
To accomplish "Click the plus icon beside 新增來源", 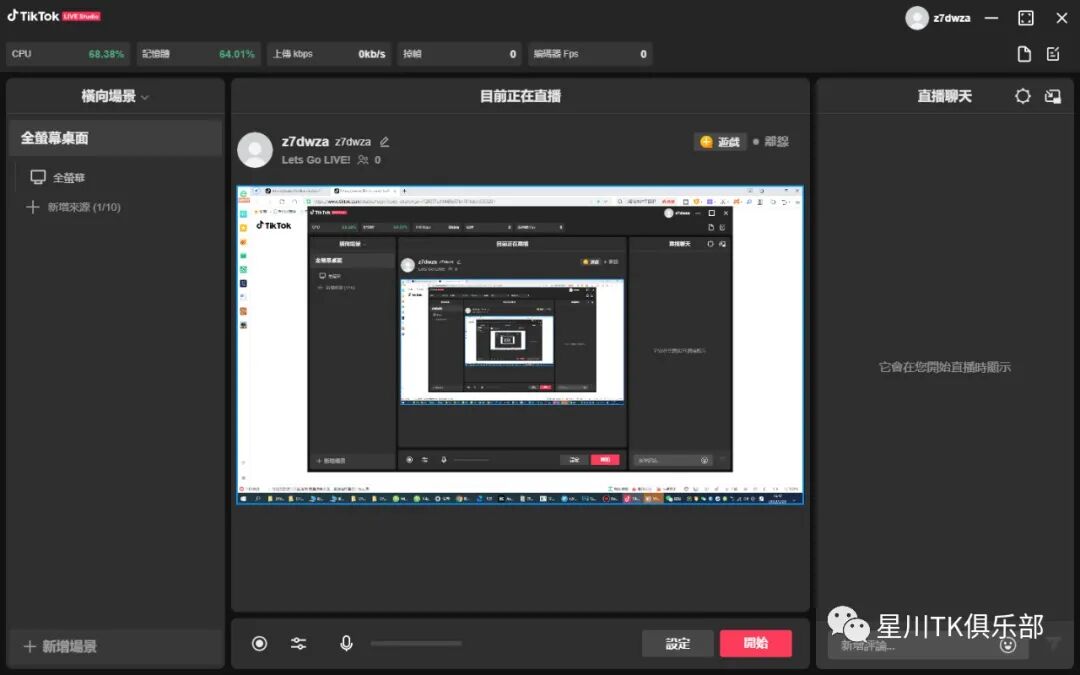I will click(x=32, y=207).
